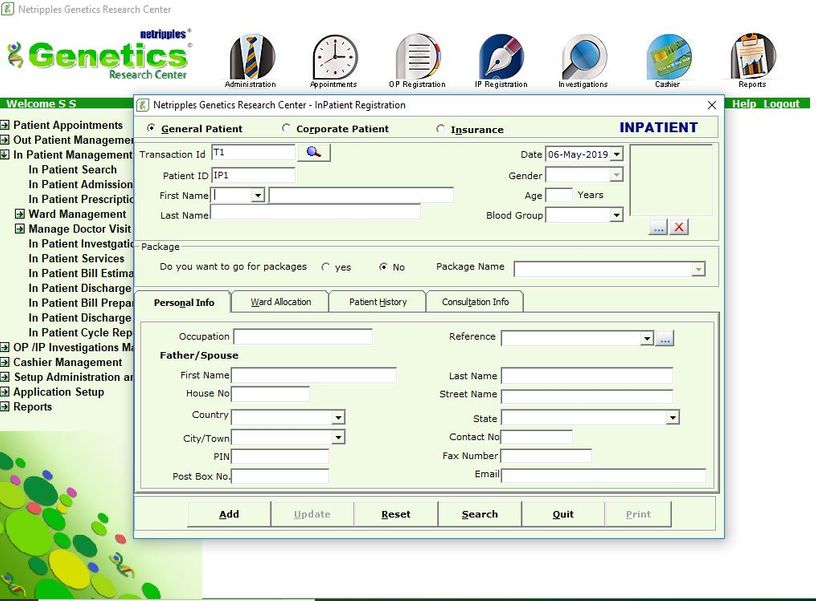The height and width of the screenshot is (601, 816).
Task: Browse for patient photo with ellipsis button
Action: tap(658, 227)
